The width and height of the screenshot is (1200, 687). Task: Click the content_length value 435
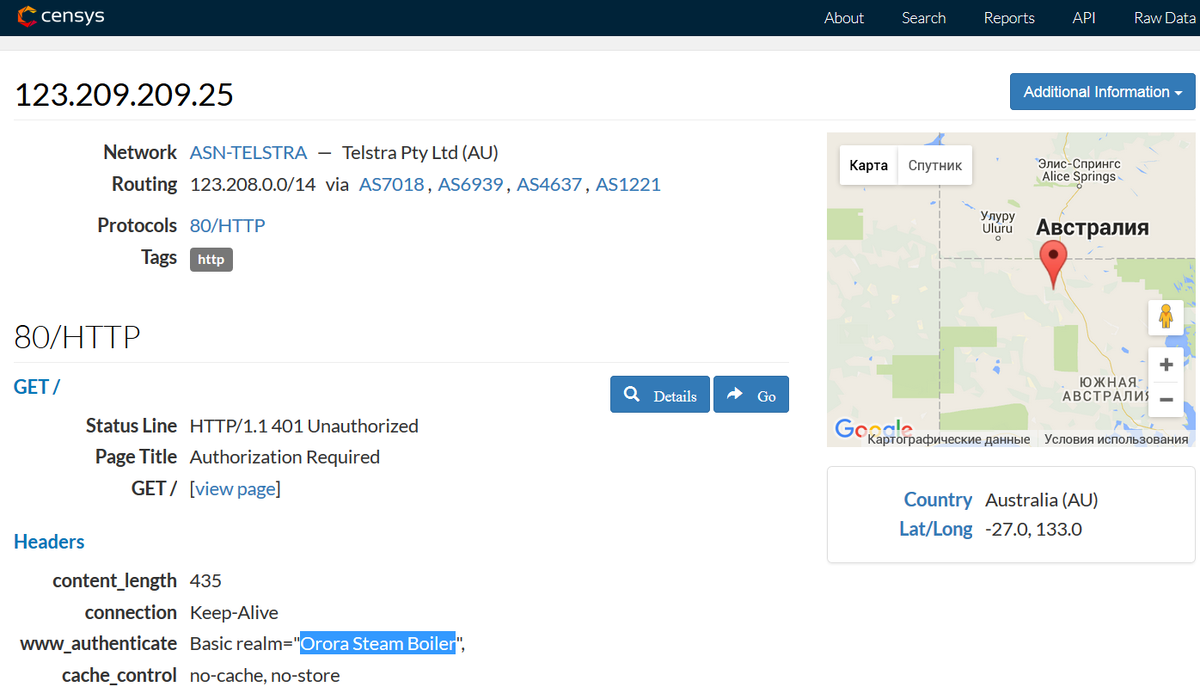click(x=206, y=581)
